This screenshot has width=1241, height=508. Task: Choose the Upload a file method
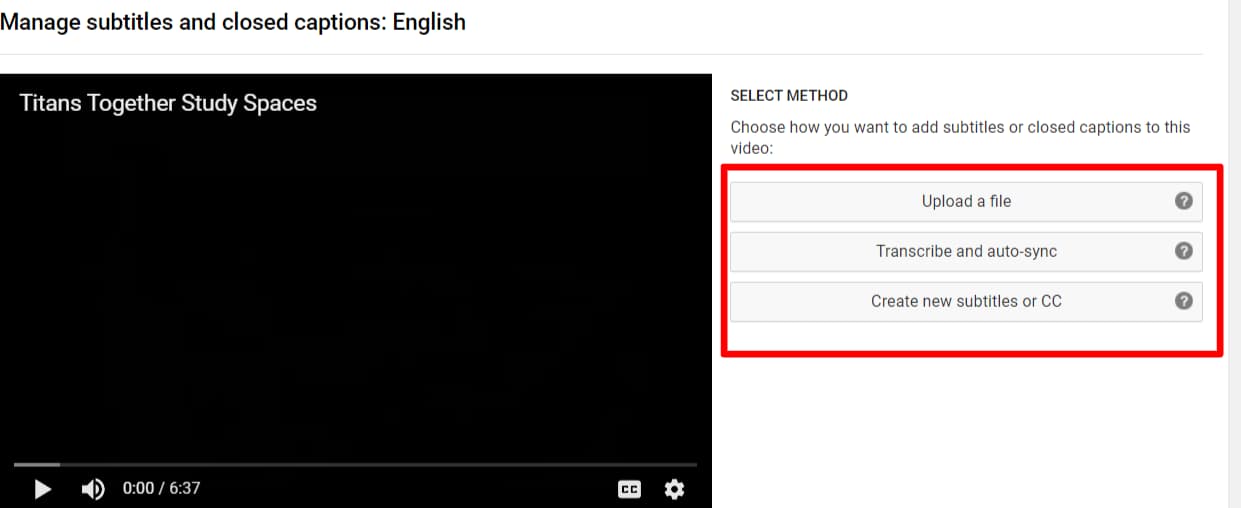(x=966, y=201)
